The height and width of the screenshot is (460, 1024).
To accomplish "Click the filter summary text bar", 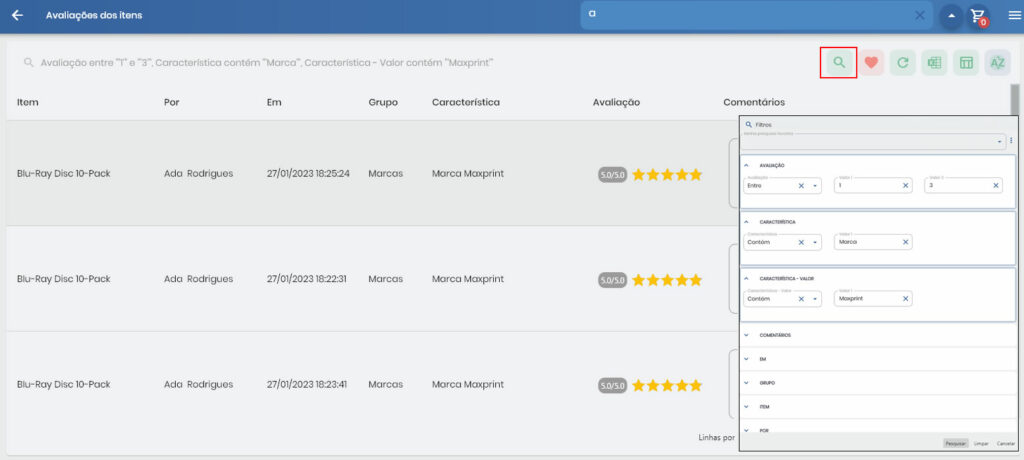I will point(266,63).
